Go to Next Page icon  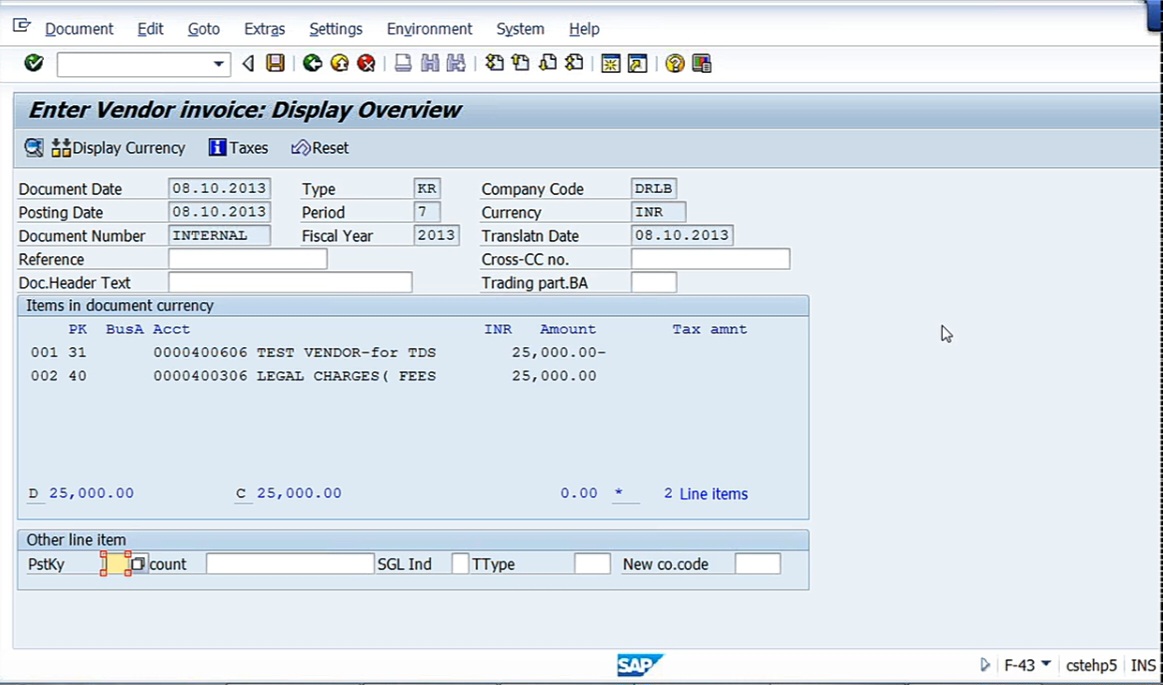(547, 63)
